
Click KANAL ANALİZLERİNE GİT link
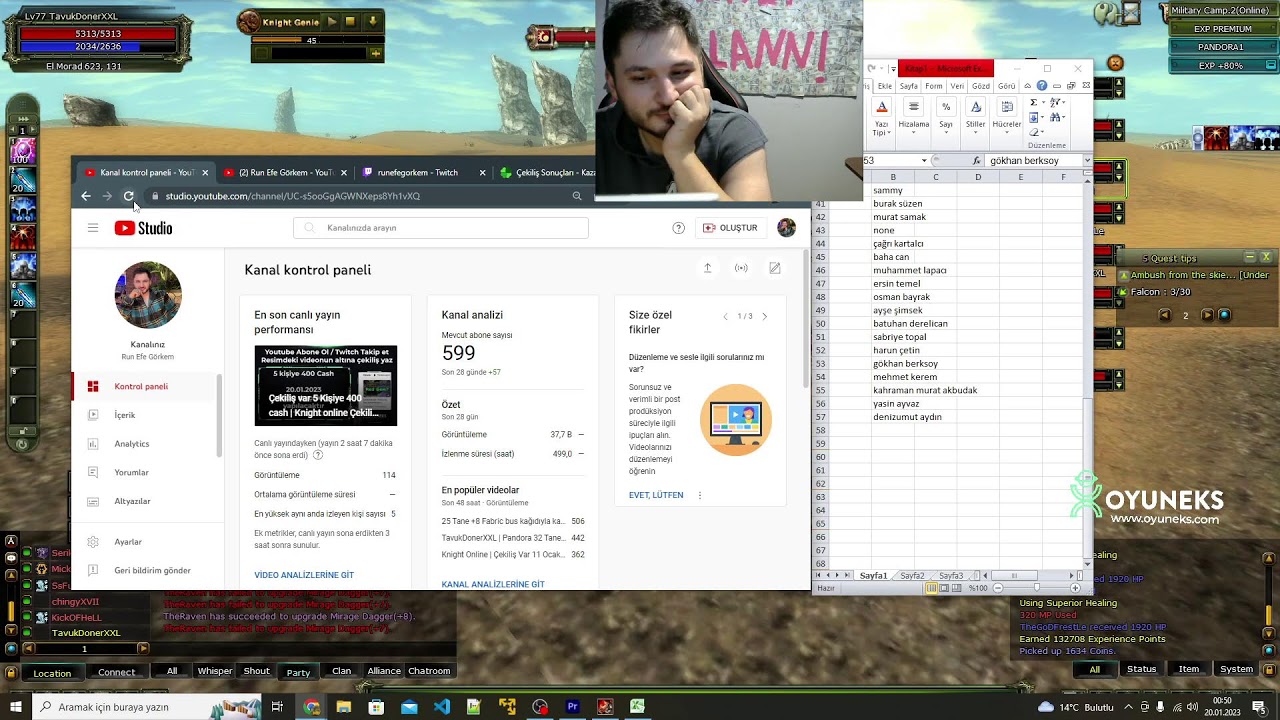pos(493,584)
